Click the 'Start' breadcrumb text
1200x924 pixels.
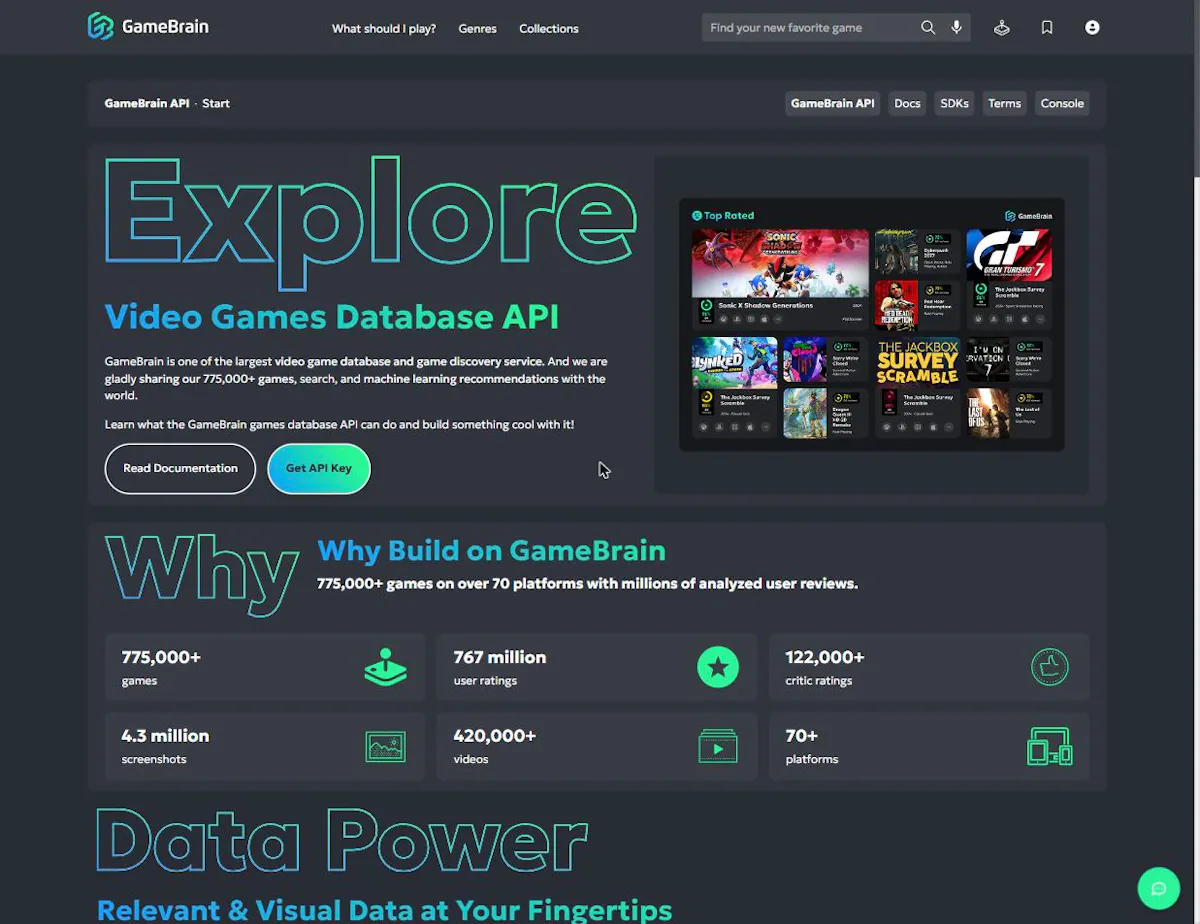tap(216, 103)
